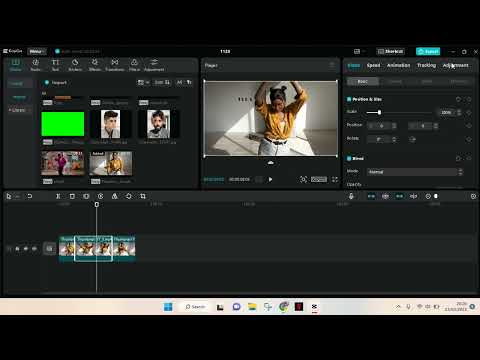Click the Scale percentage input field
Screen dimensions: 480x360
446,112
